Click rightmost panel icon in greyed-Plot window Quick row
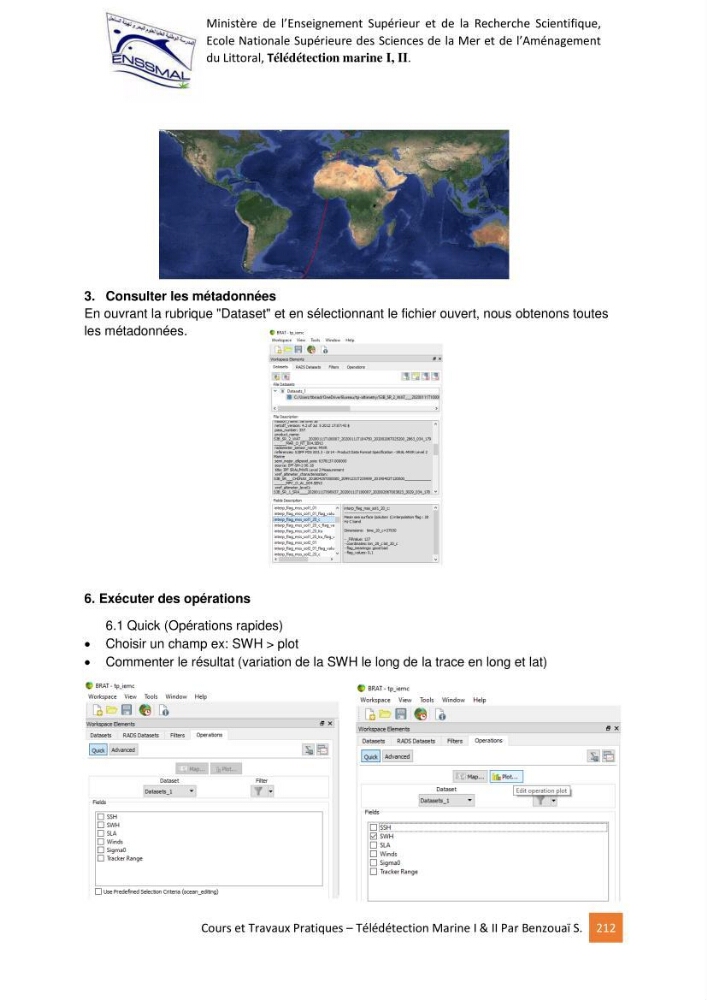 (x=323, y=750)
